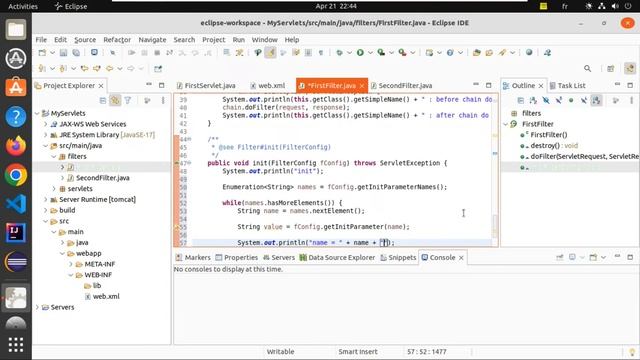
Task: Click the External Tools run icon
Action: tap(402, 53)
